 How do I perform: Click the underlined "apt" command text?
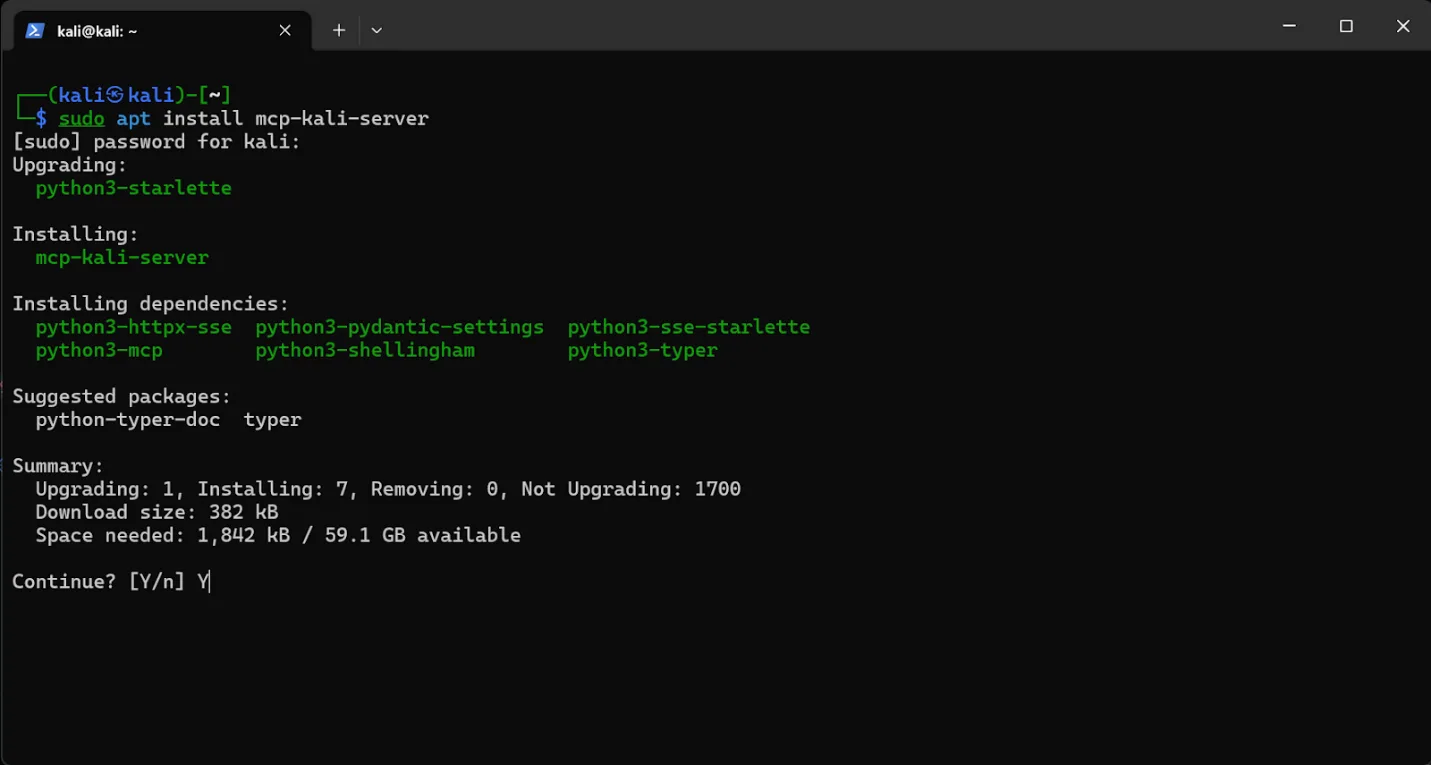[x=133, y=118]
